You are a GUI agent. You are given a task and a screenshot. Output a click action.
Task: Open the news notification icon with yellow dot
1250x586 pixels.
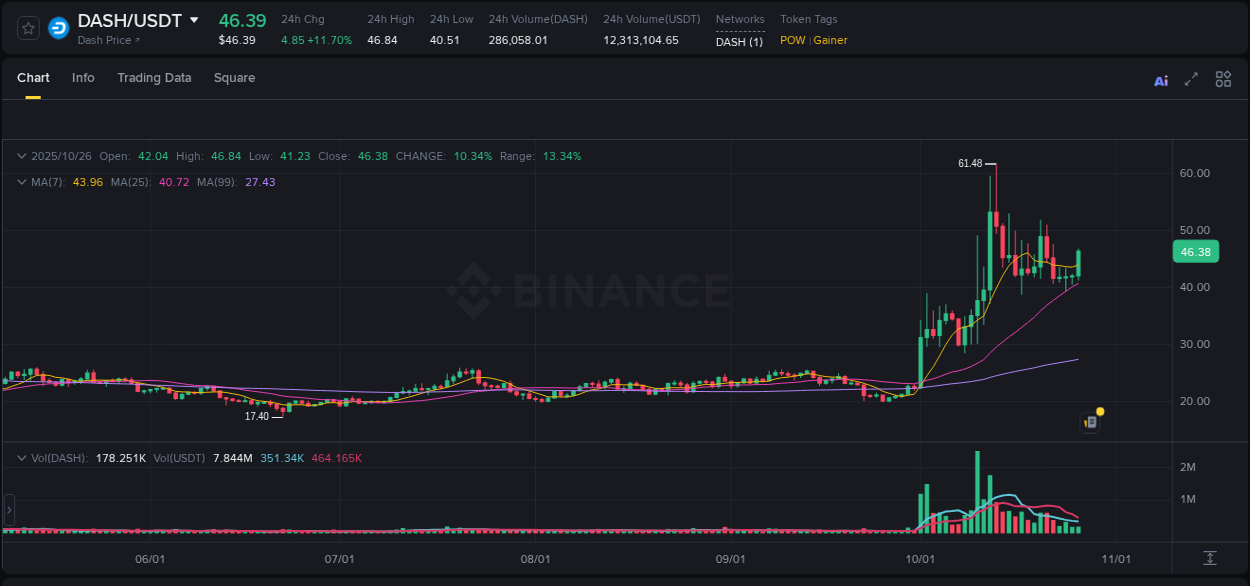tap(1091, 422)
